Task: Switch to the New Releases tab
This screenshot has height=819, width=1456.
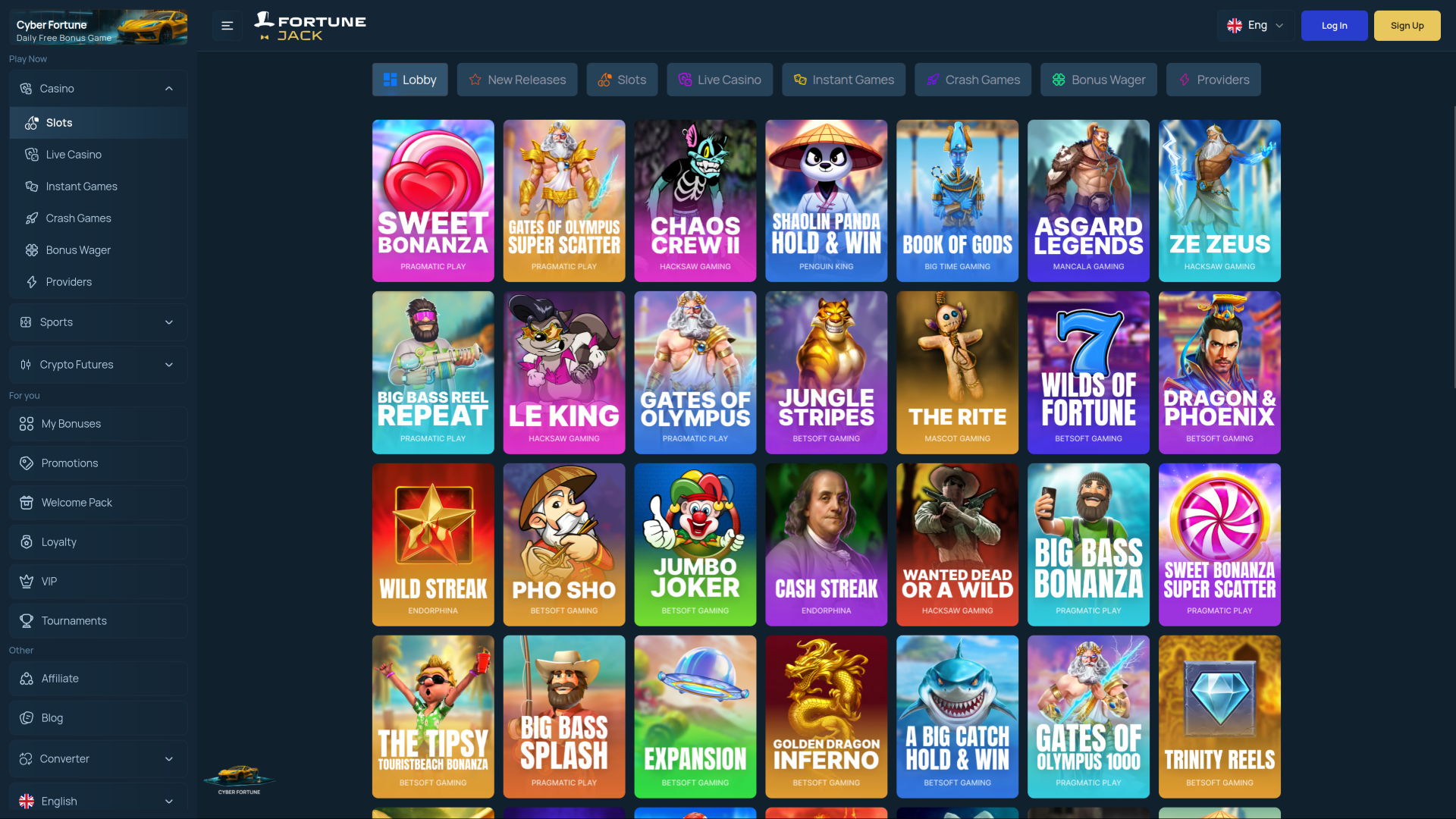Action: point(517,79)
